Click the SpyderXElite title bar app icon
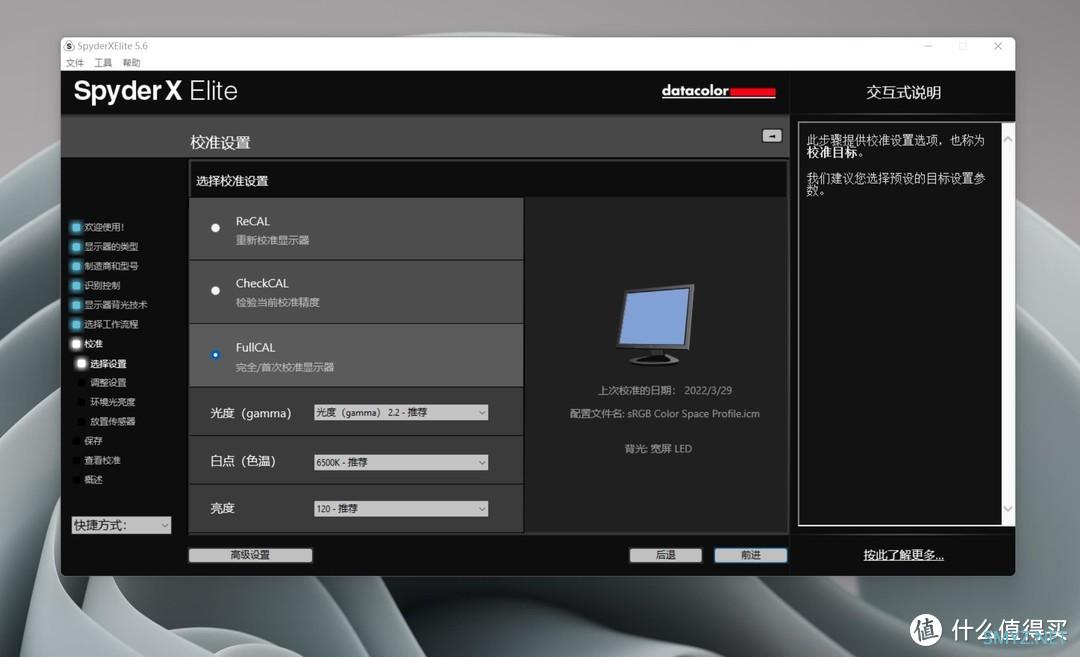Viewport: 1080px width, 657px height. tap(69, 46)
